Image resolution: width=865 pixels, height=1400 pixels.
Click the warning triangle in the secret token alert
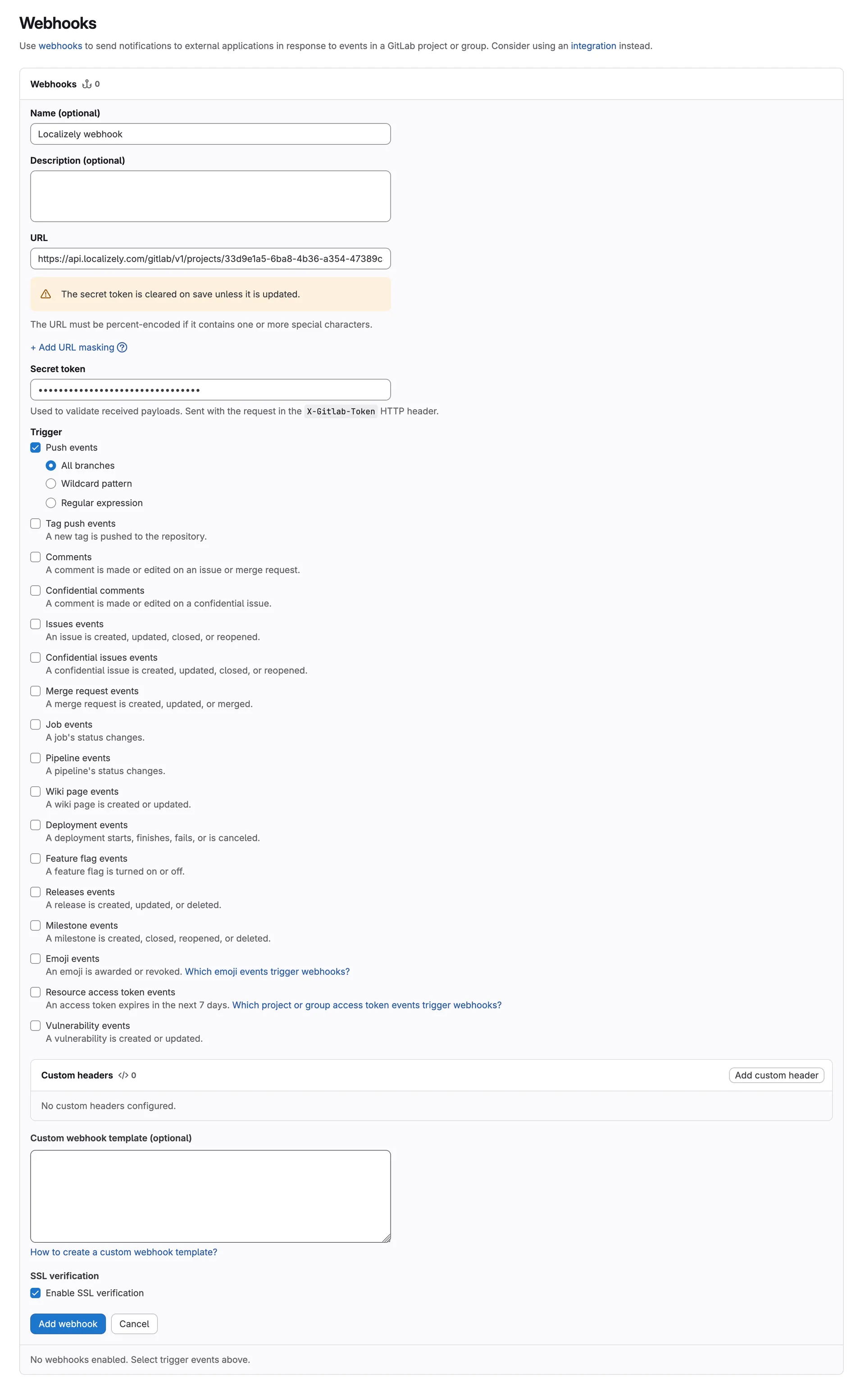(46, 294)
